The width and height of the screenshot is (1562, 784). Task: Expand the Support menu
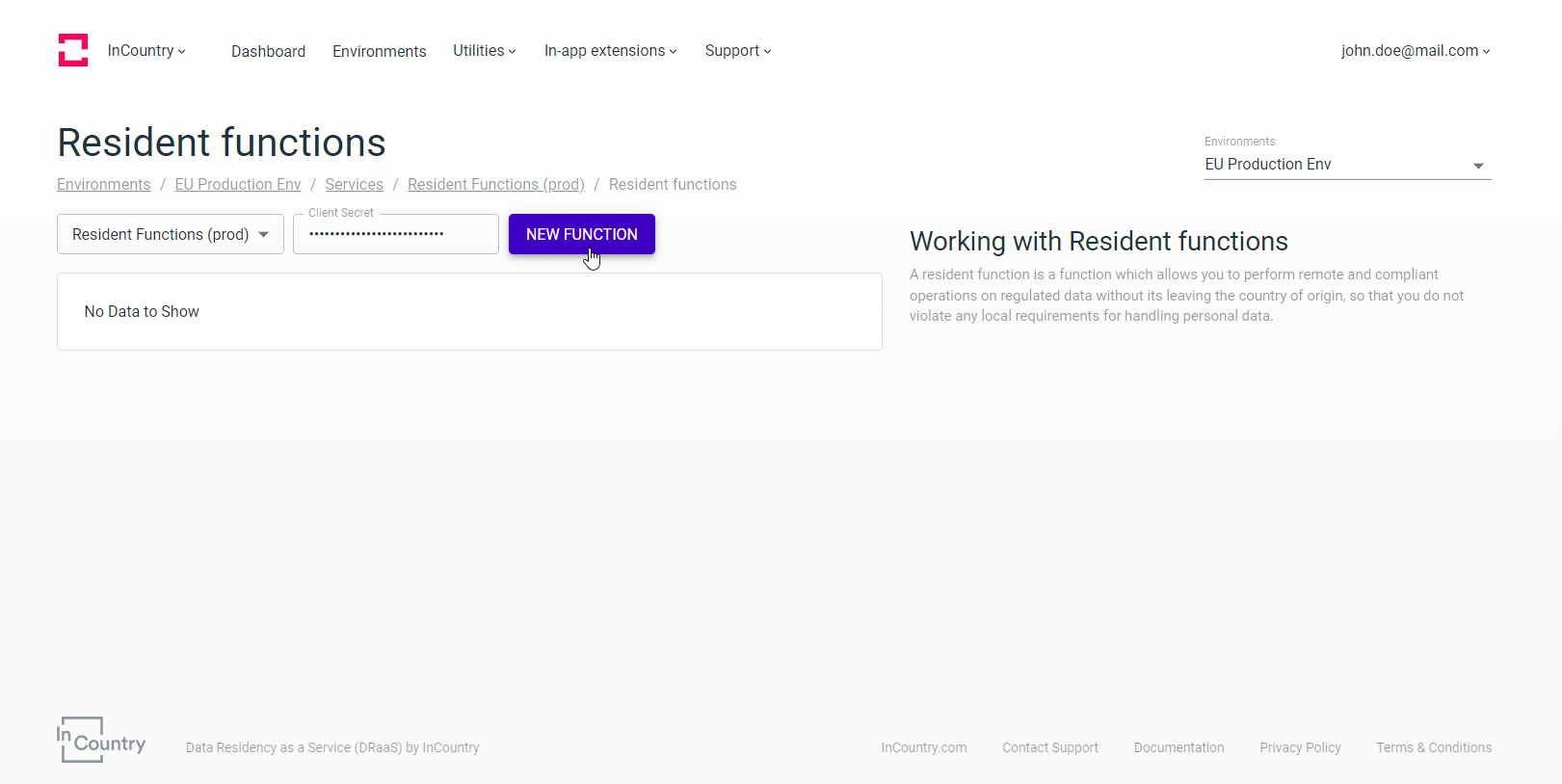[738, 50]
